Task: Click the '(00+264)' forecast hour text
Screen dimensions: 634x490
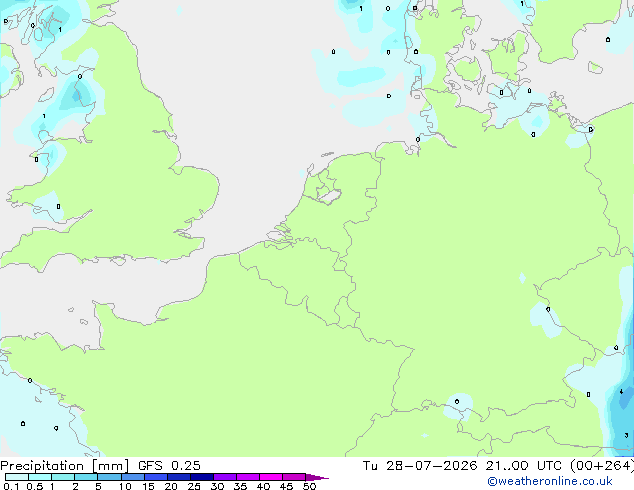Action: (602, 466)
